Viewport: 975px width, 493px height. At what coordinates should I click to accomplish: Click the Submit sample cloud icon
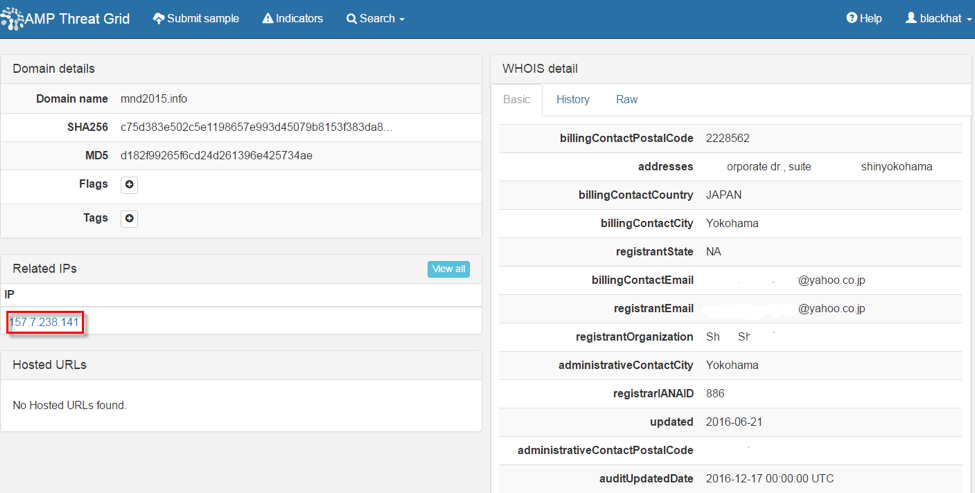point(158,19)
